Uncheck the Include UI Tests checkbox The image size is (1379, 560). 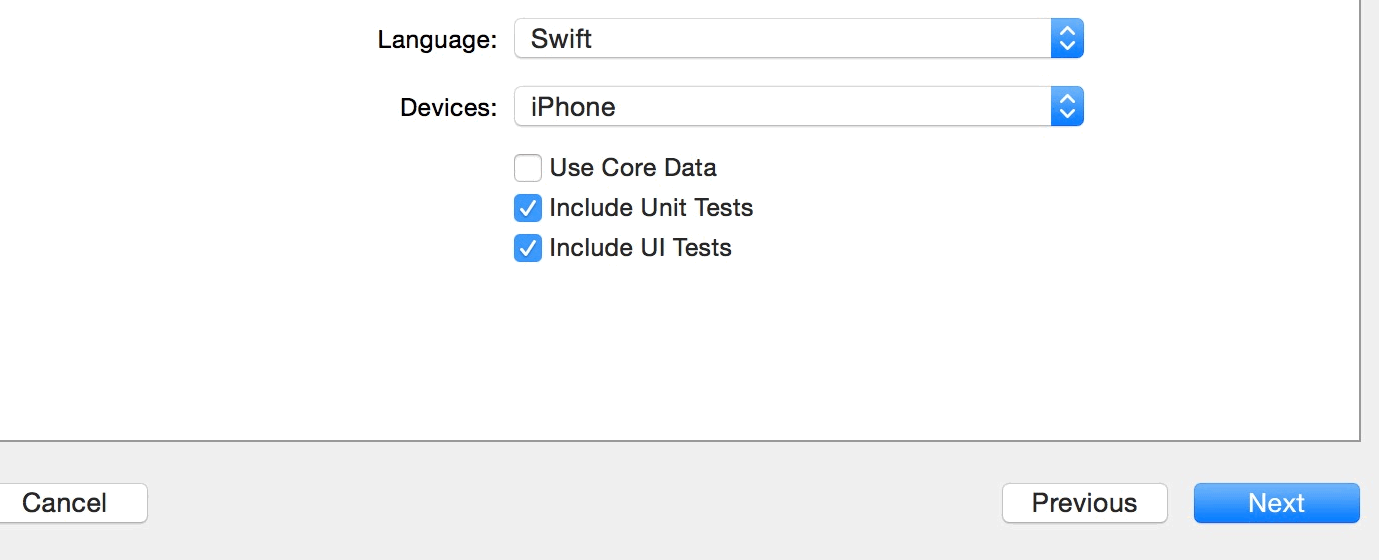[x=528, y=248]
